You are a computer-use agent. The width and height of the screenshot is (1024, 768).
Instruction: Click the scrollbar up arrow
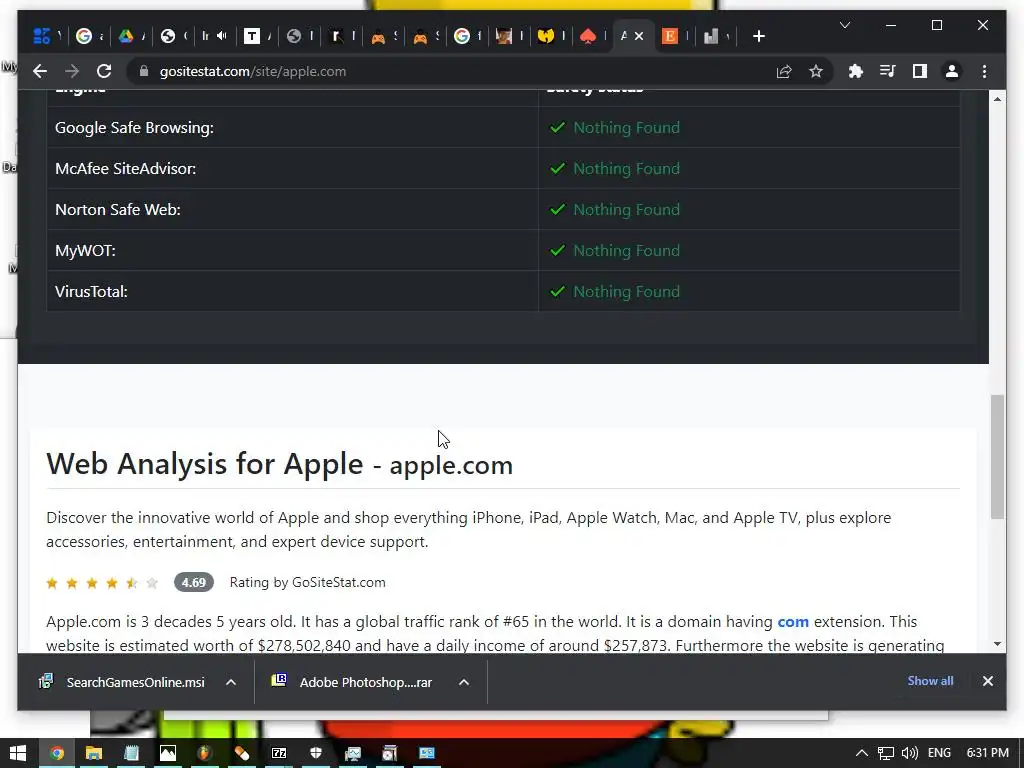(x=997, y=99)
